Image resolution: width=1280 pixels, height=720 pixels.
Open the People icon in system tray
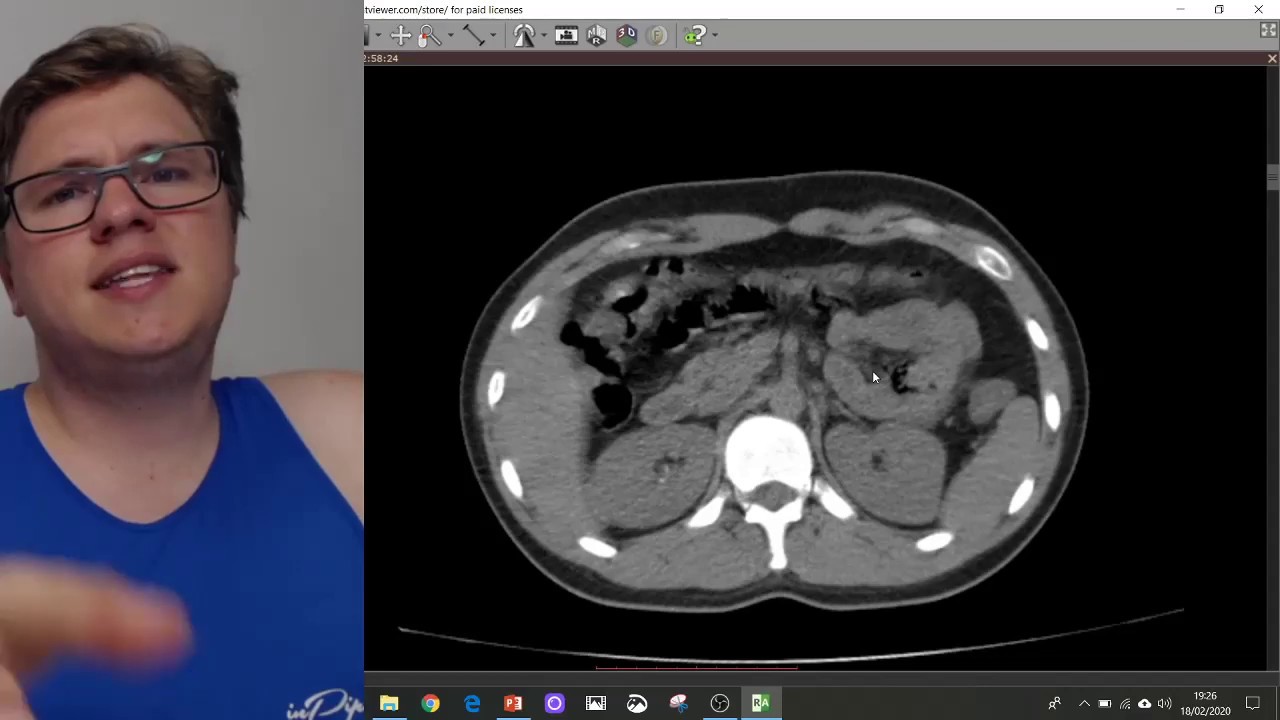(1054, 704)
